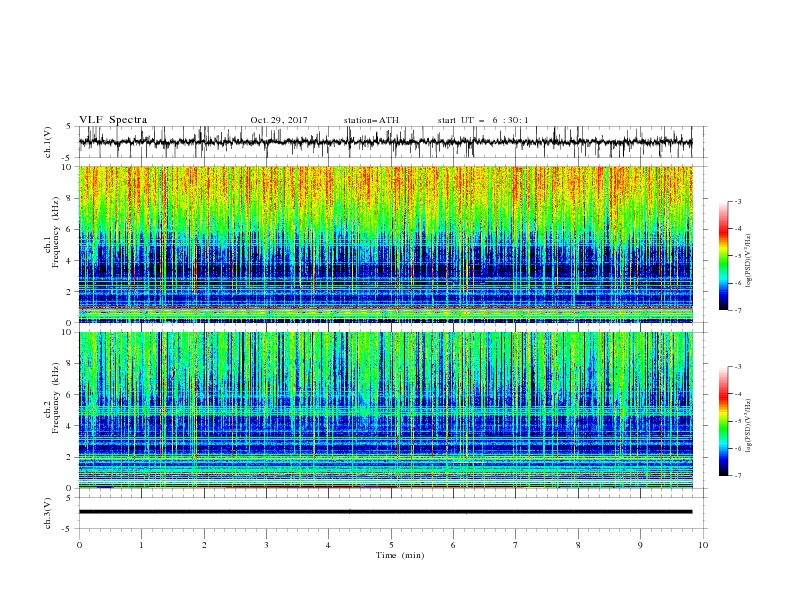
Task: Click the "2" tick on the time axis
Action: [204, 545]
